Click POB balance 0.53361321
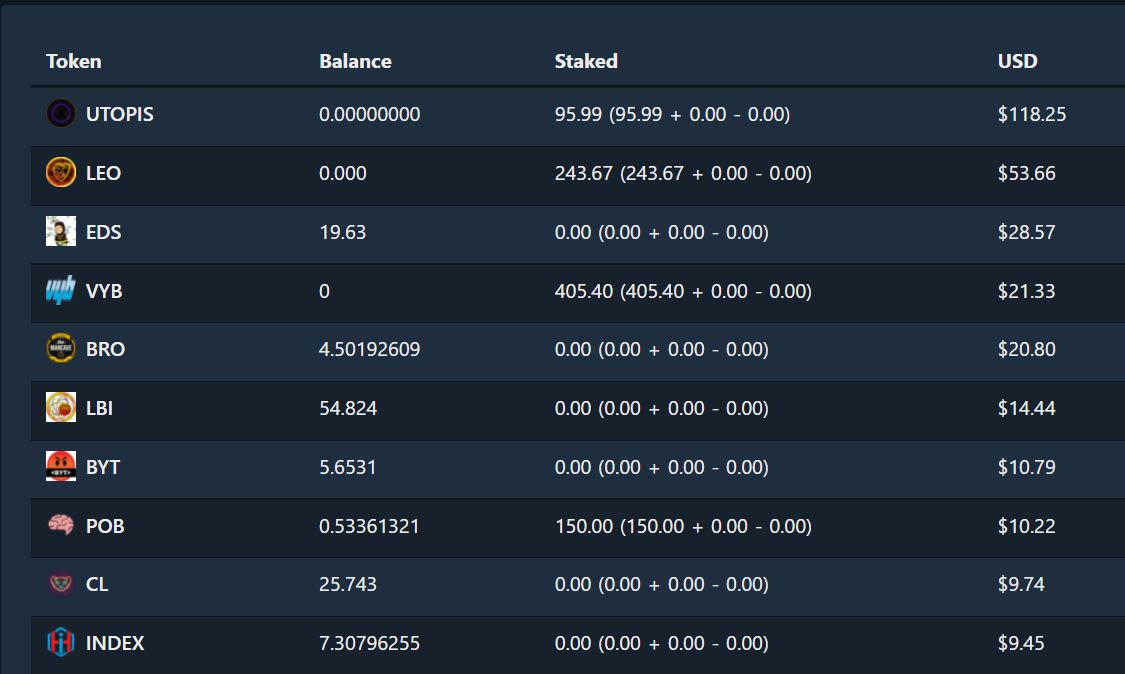Image resolution: width=1125 pixels, height=674 pixels. click(x=369, y=525)
